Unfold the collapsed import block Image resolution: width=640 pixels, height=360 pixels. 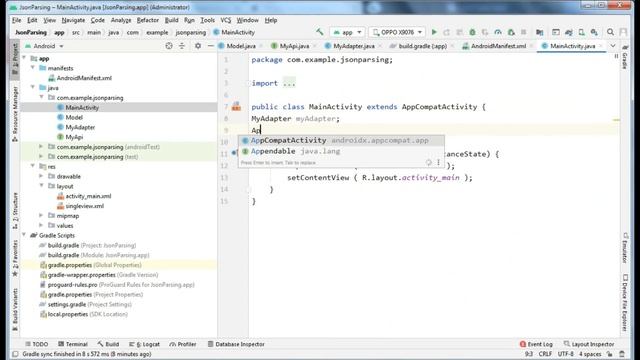coord(289,83)
